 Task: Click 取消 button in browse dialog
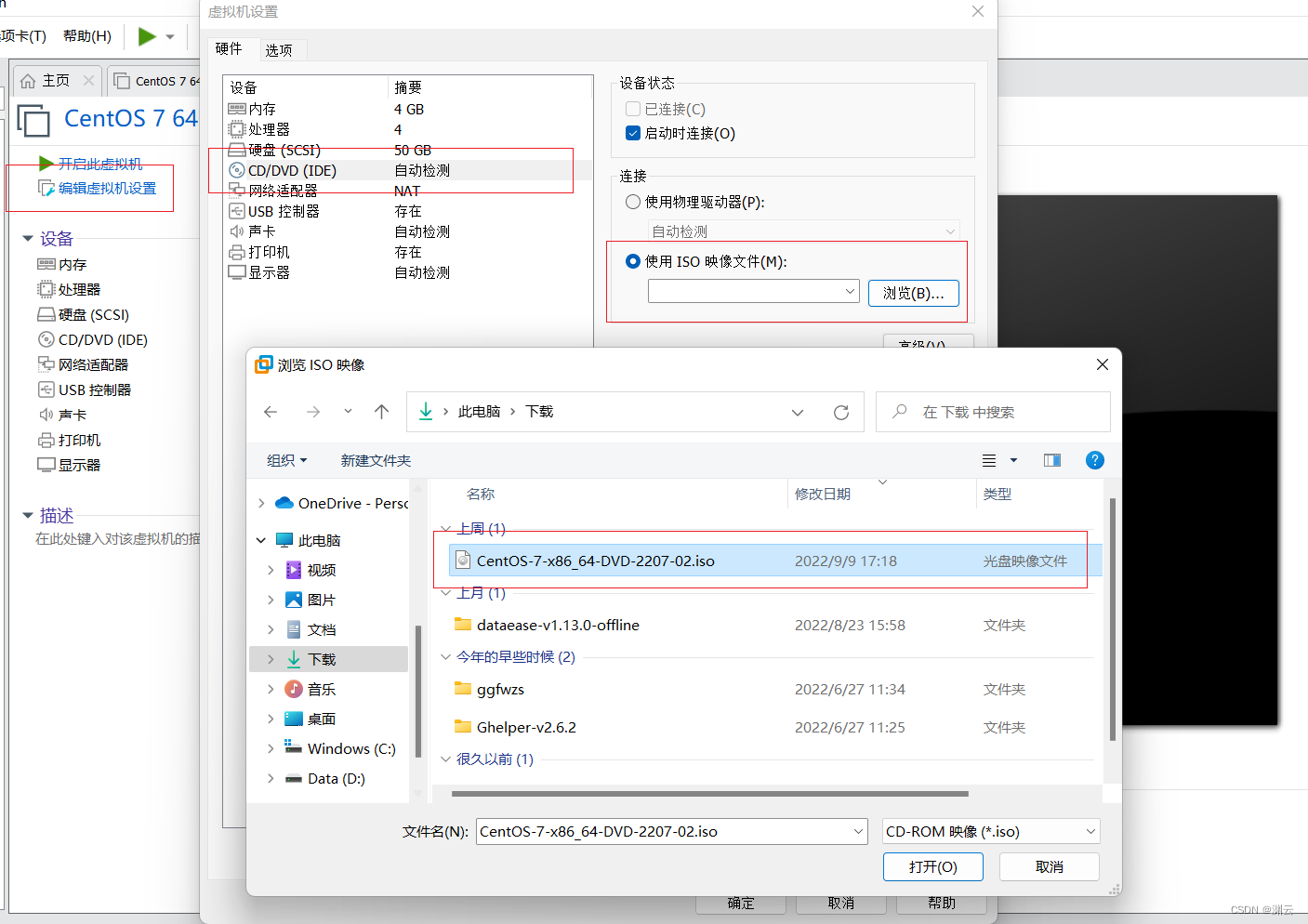click(1050, 866)
